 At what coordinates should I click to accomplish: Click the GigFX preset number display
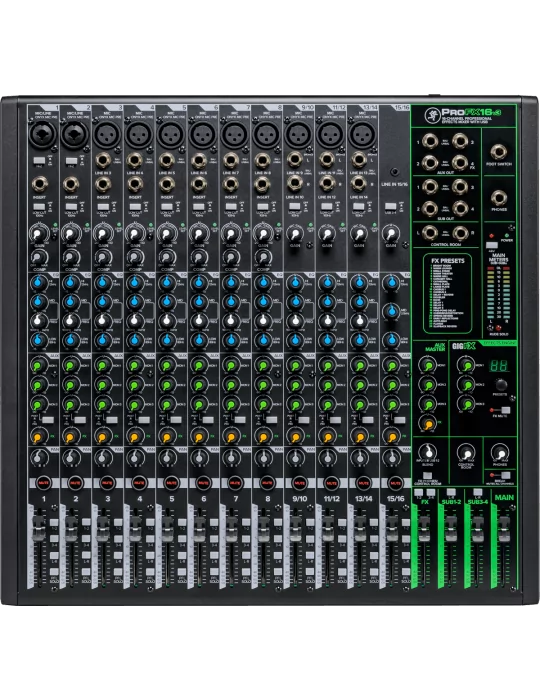pos(499,366)
